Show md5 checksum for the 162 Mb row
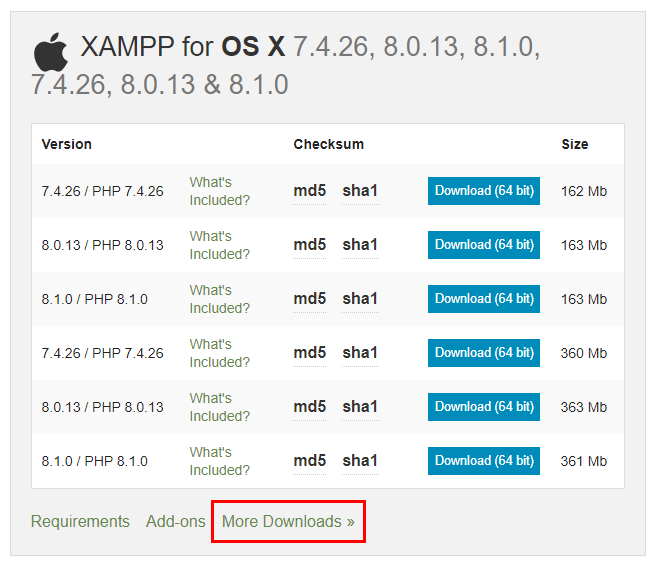The width and height of the screenshot is (658, 568). (x=310, y=191)
